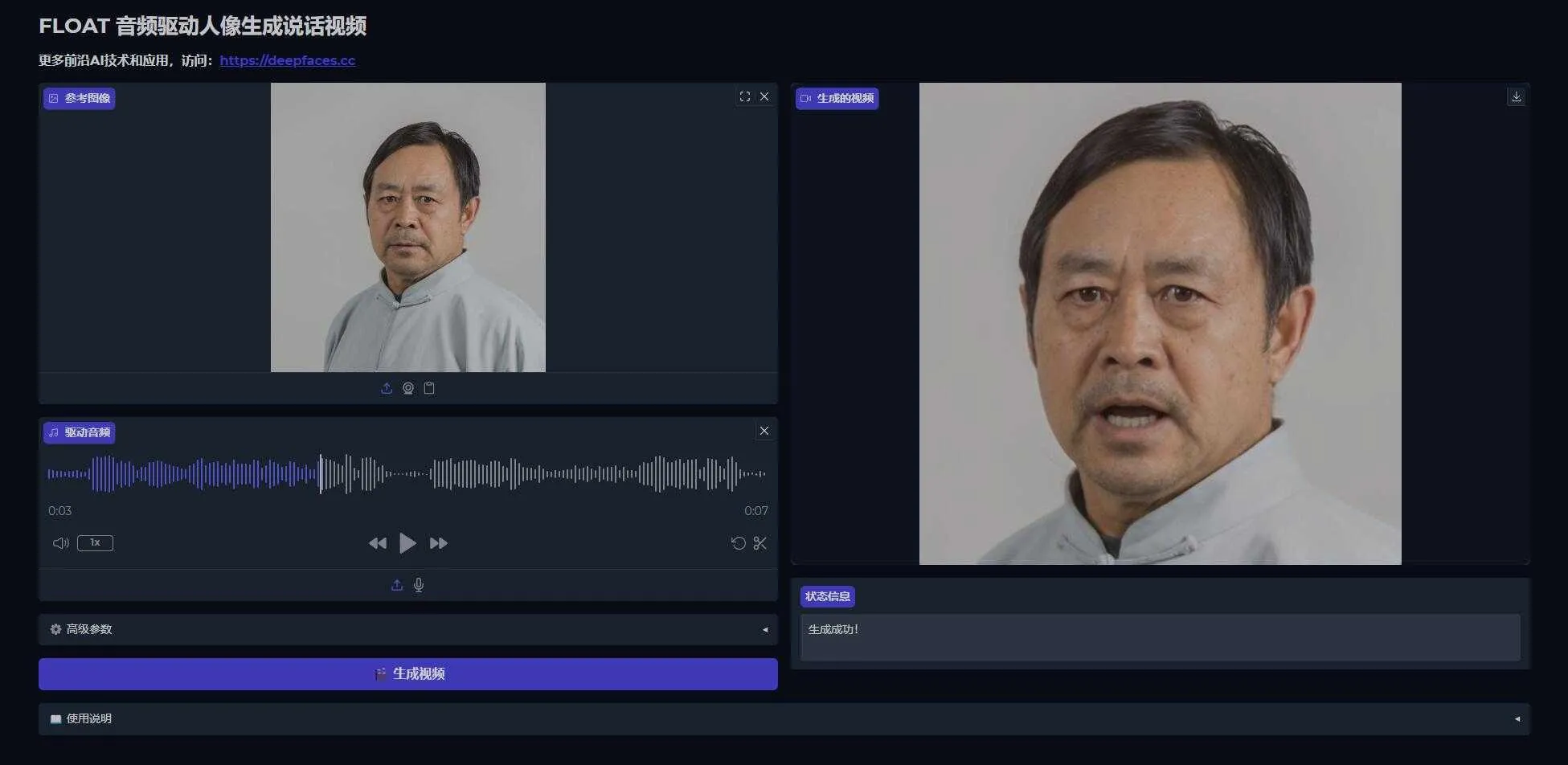Click the scissors trim audio icon
The height and width of the screenshot is (765, 1568).
click(x=759, y=543)
